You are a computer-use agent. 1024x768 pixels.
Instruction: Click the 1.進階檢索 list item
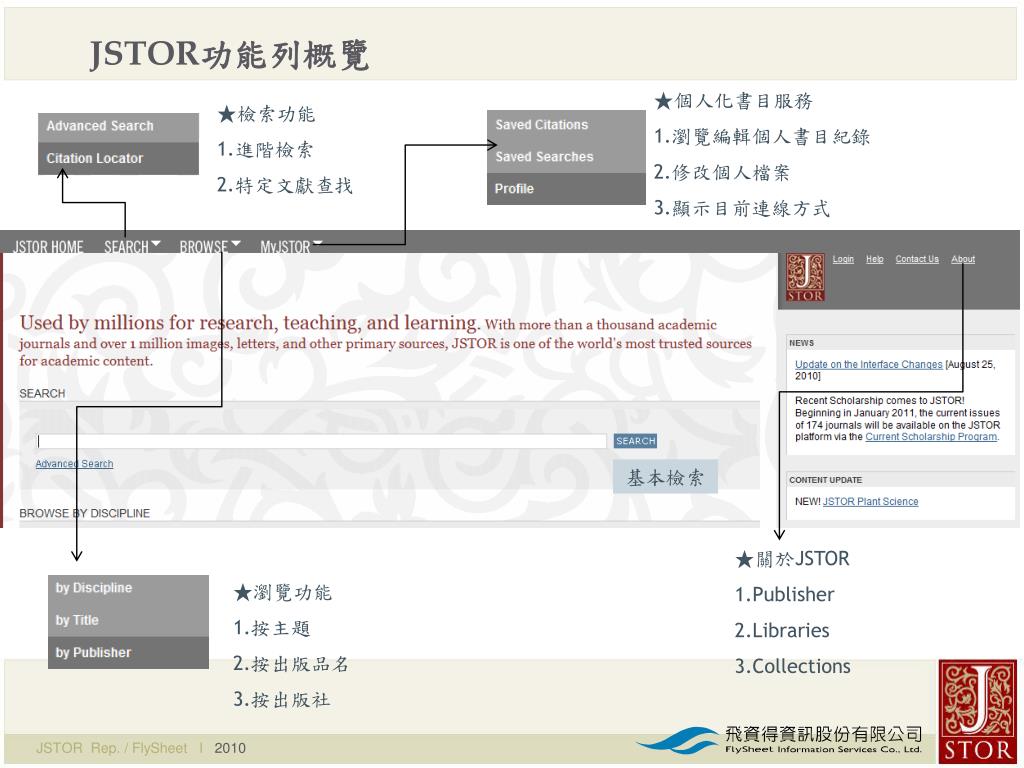tap(265, 150)
